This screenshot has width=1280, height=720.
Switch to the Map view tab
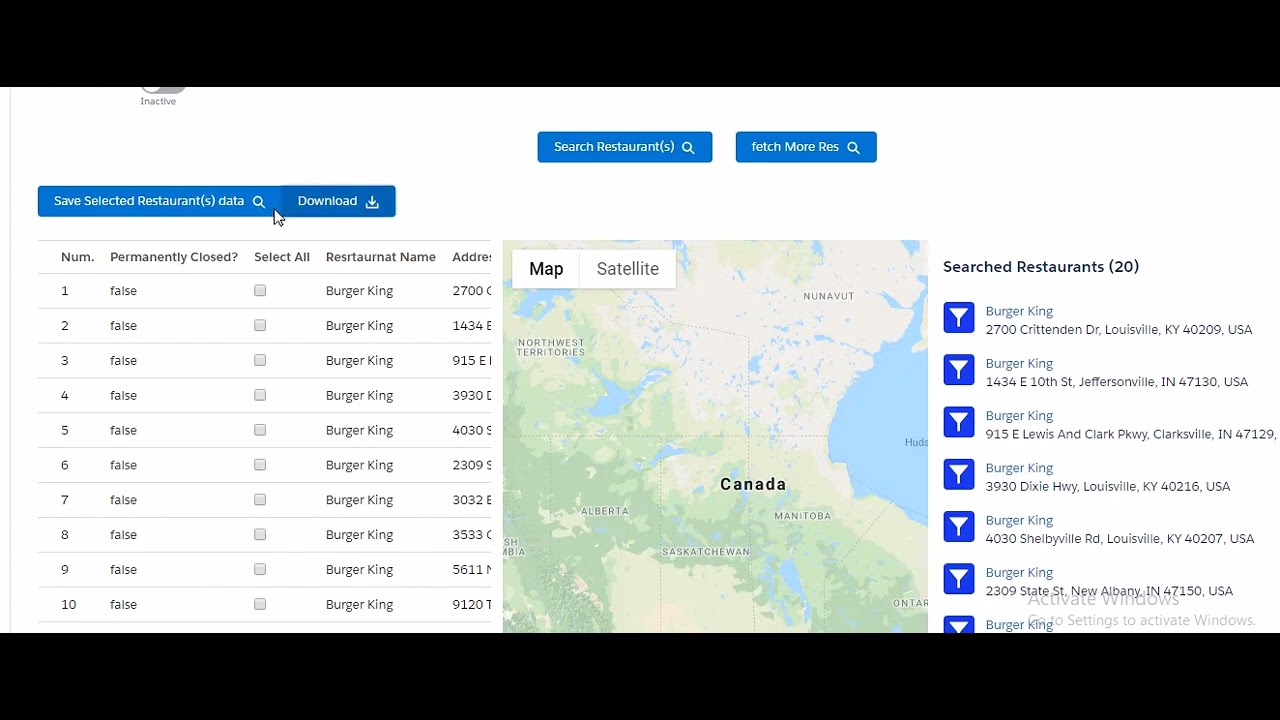pos(546,269)
